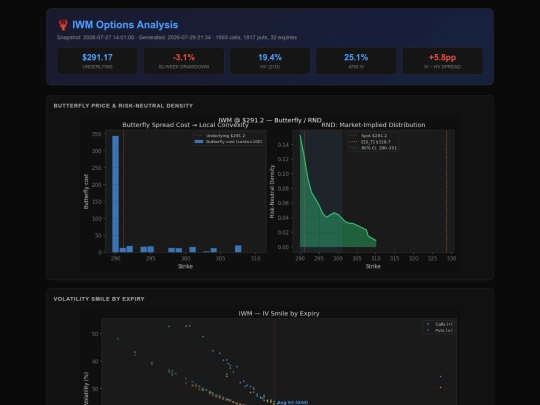Click the 310 tick on the butterfly x-axis
This screenshot has height=405, width=540.
point(256,259)
